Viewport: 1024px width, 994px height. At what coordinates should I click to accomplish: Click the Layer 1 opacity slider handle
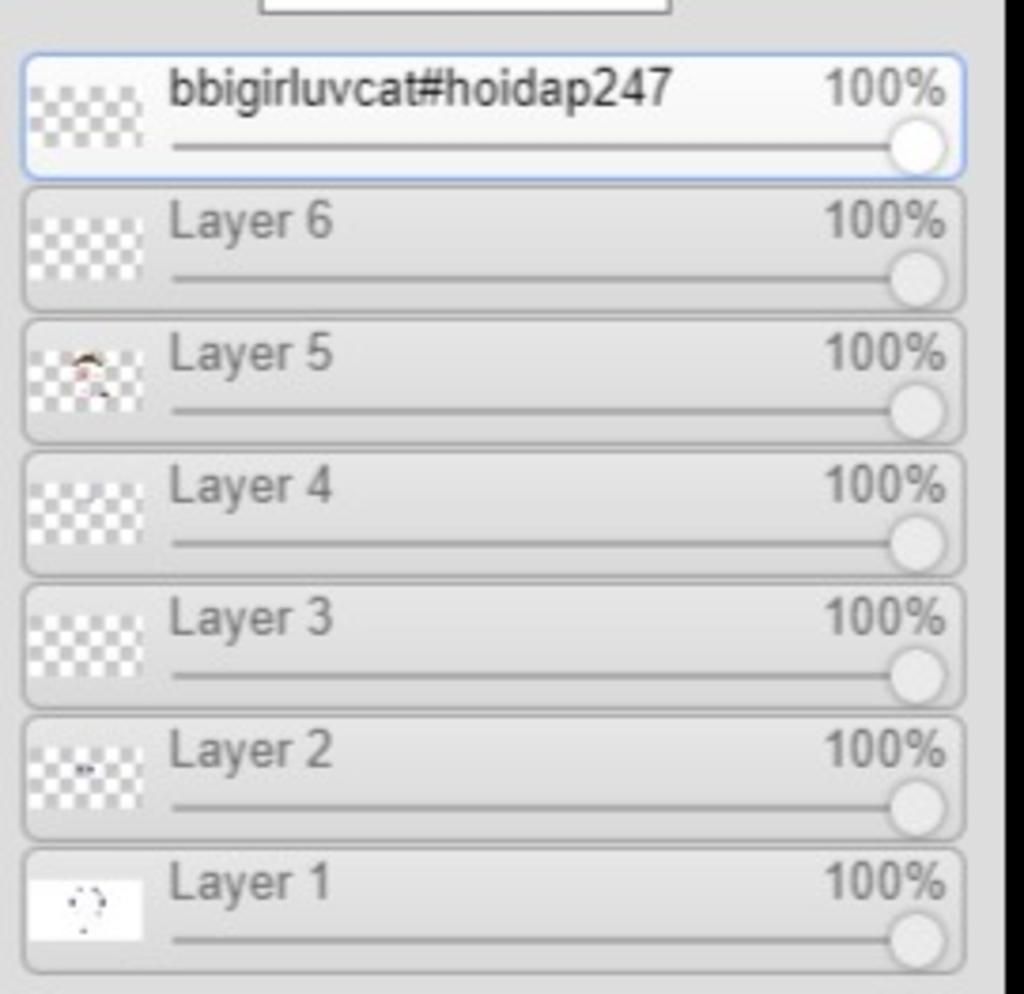tap(917, 940)
